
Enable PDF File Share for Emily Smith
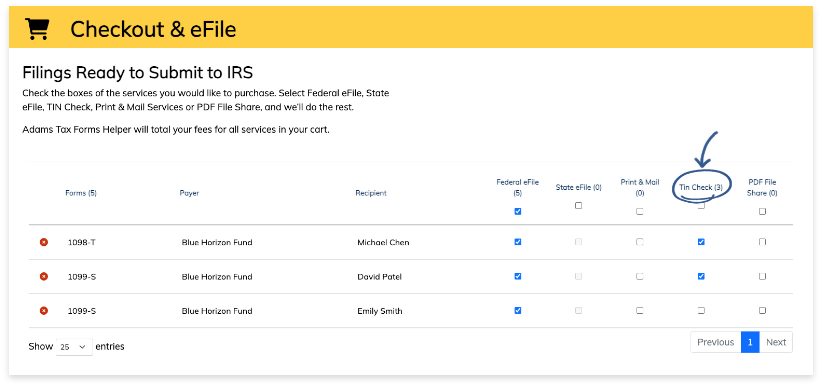762,310
